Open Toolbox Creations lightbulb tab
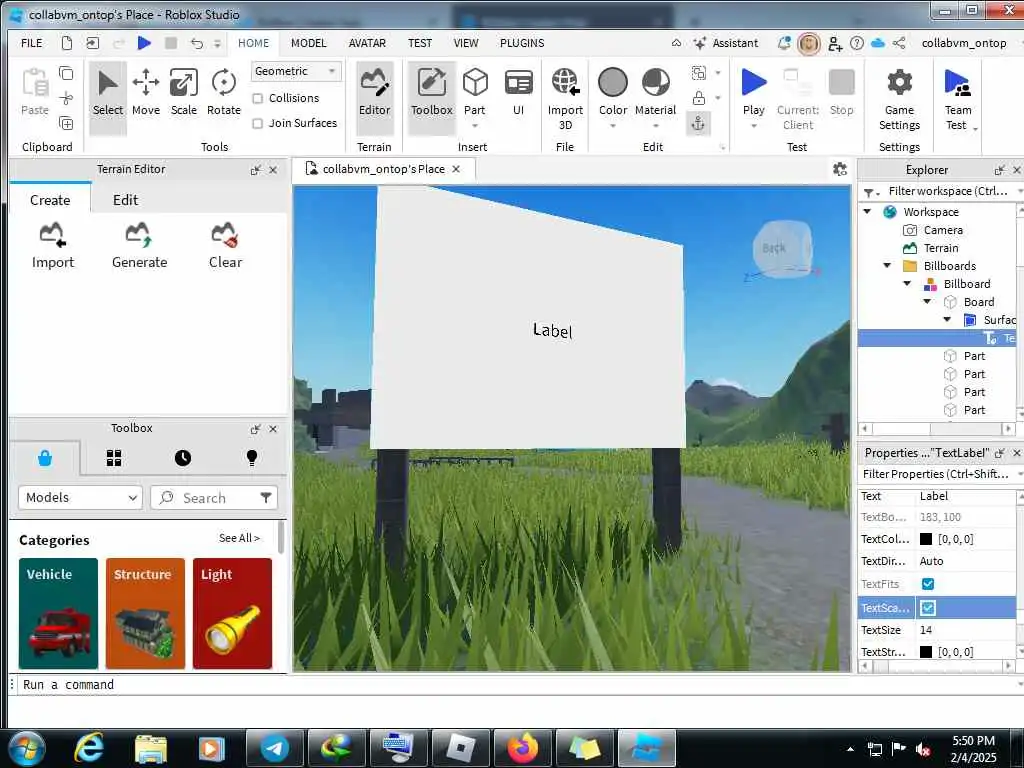This screenshot has width=1024, height=768. coord(252,458)
